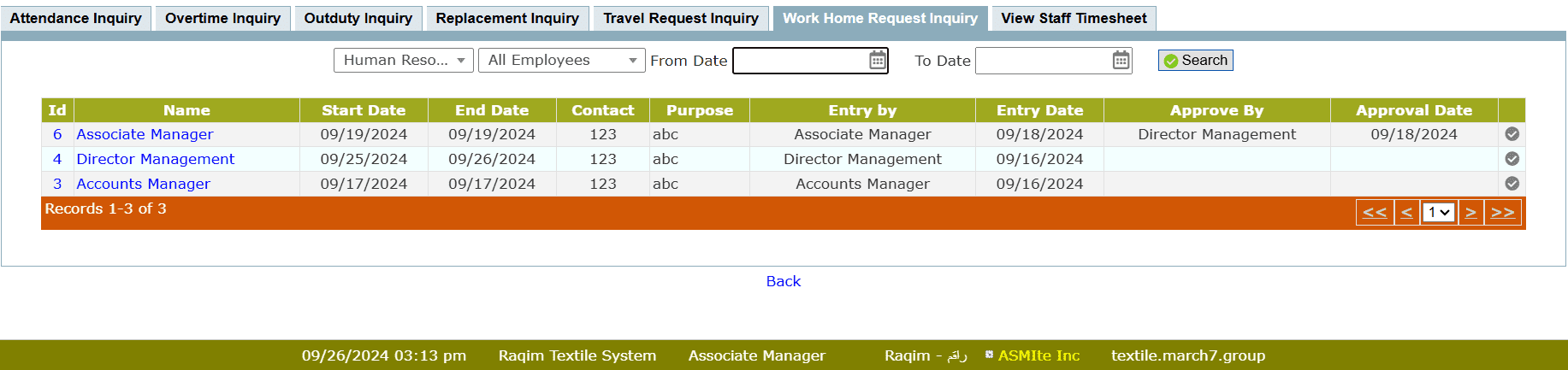Click the checkmark icon for Associate Manager row
This screenshot has height=370, width=1568.
coord(1512,134)
